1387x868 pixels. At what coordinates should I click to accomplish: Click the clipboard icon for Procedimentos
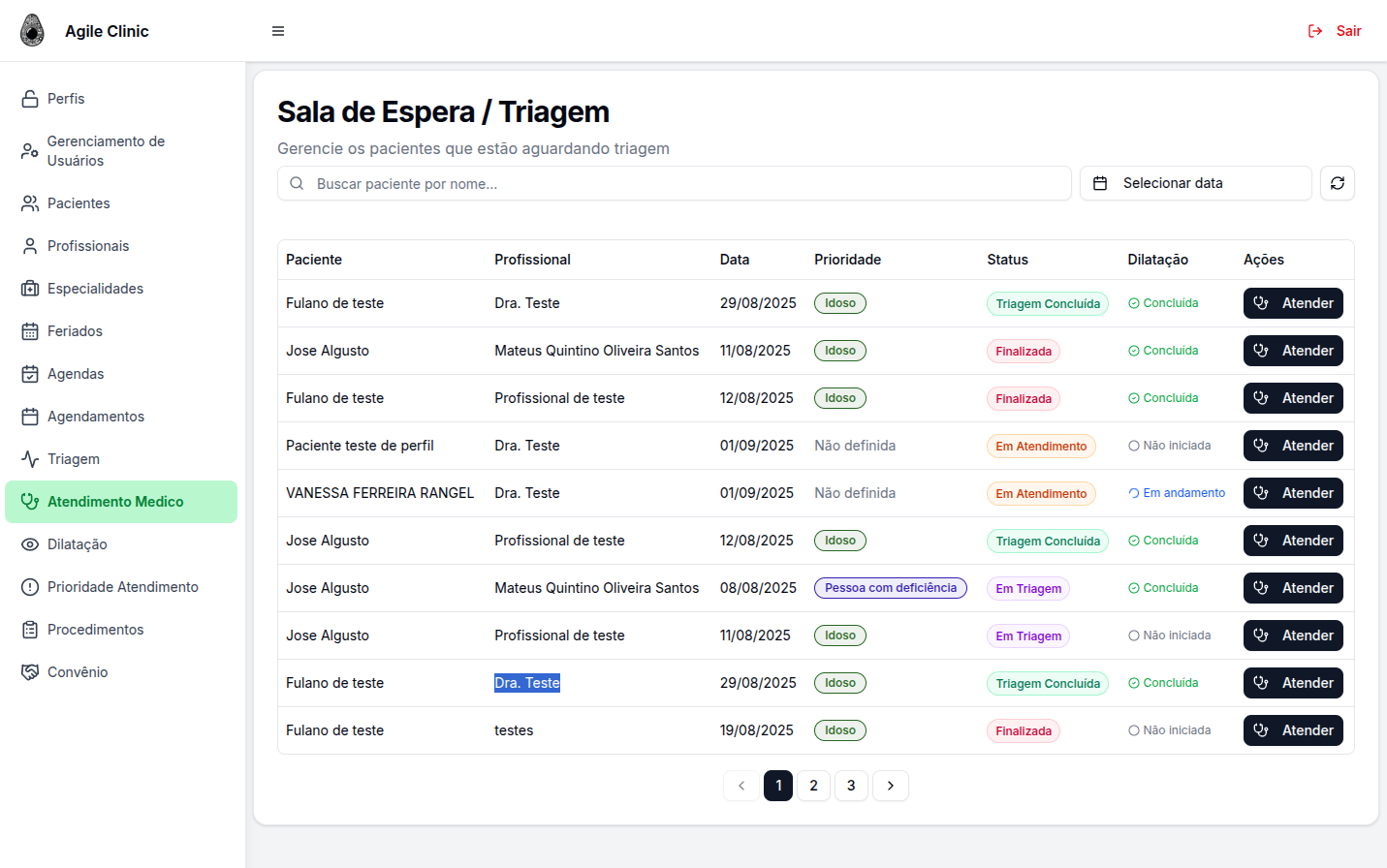[30, 630]
